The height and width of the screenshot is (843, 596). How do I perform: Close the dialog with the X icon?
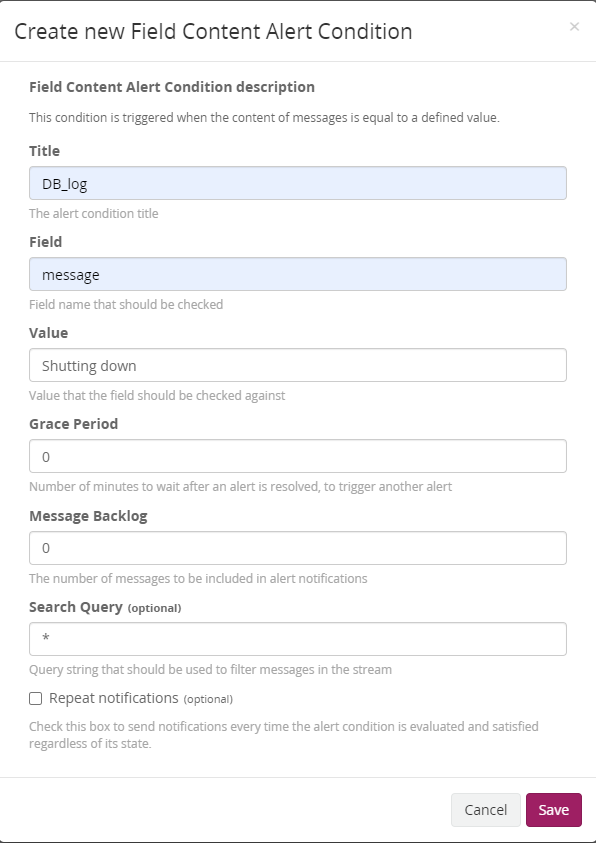click(574, 26)
